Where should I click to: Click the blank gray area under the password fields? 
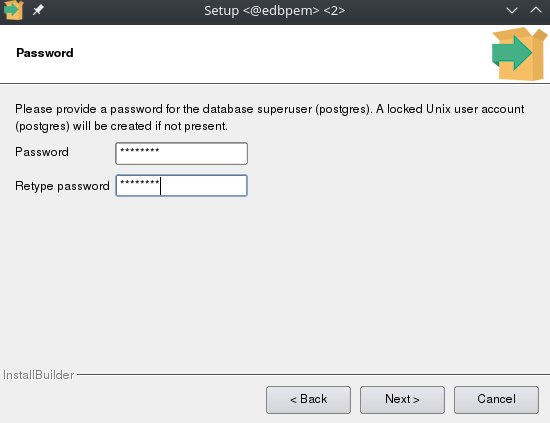point(275,281)
